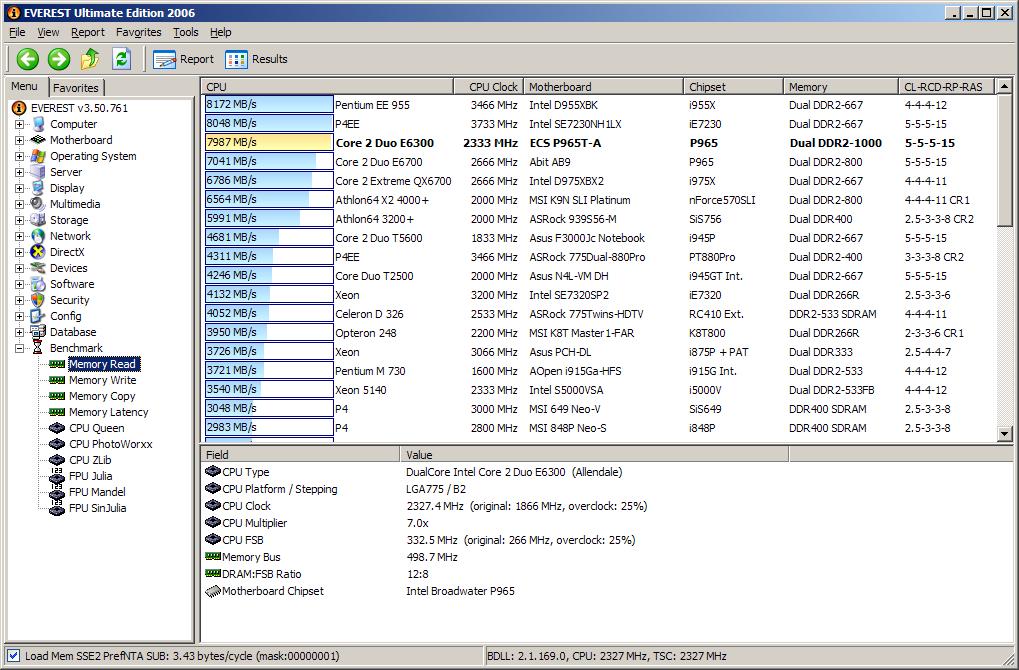Viewport: 1019px width, 670px height.
Task: Open CPU PhotoWorxx benchmark
Action: point(110,445)
